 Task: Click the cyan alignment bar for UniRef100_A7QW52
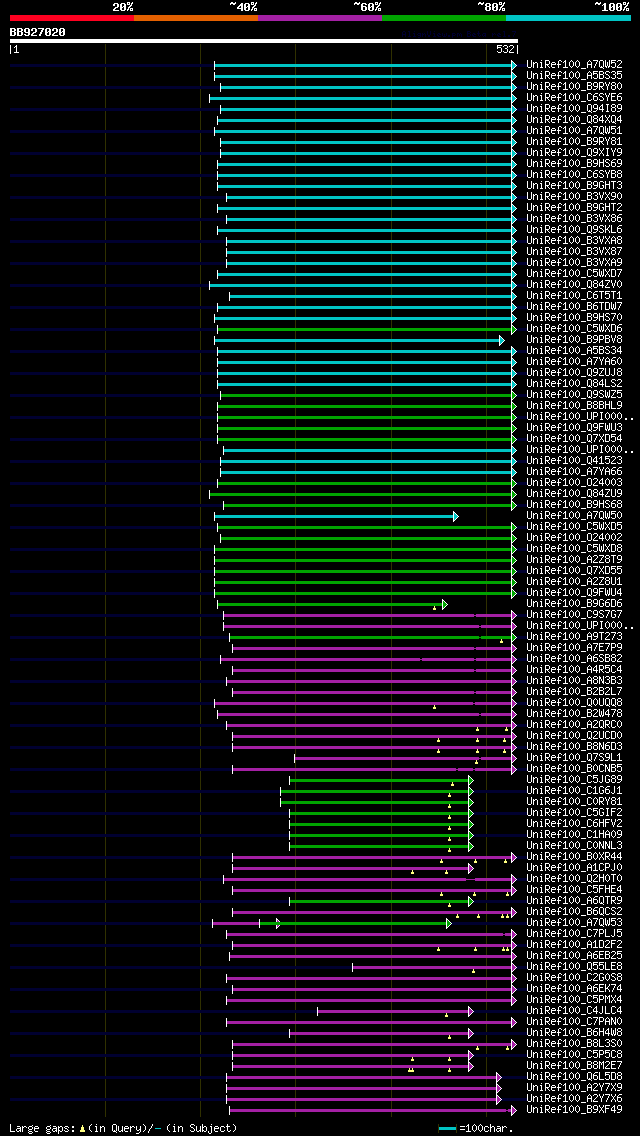365,65
